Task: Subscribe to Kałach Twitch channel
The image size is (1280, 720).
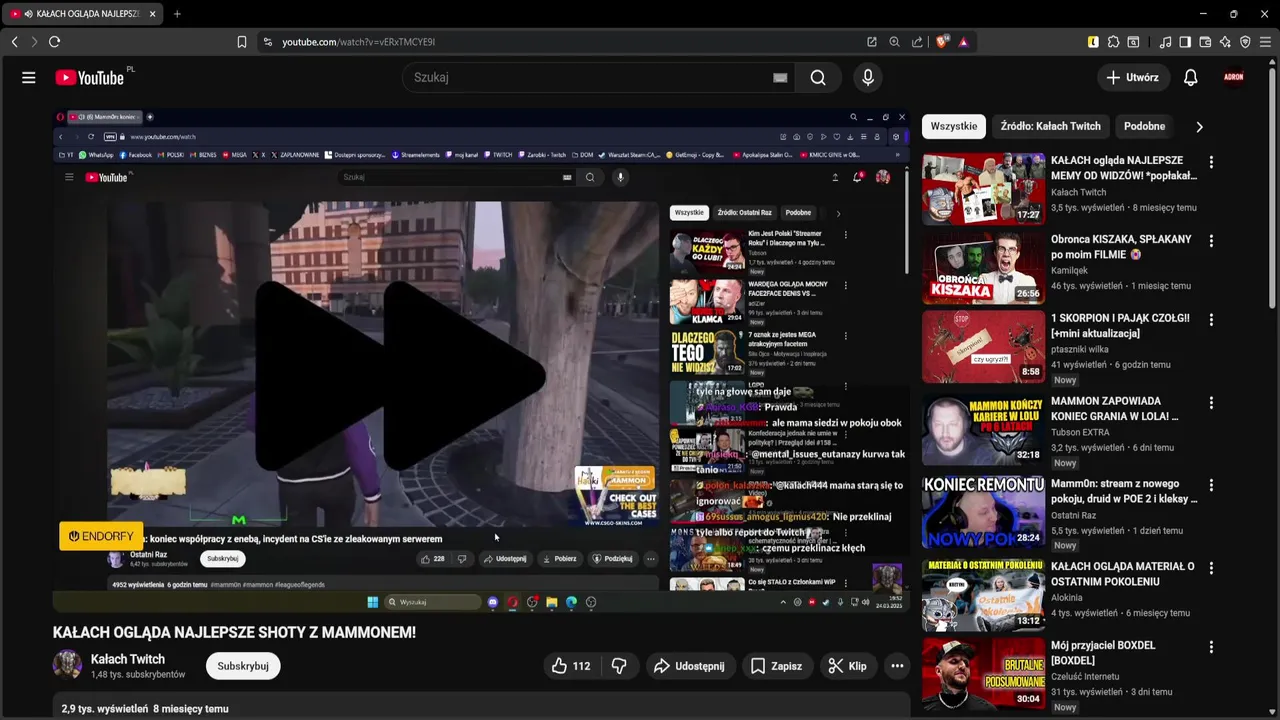Action: (243, 666)
